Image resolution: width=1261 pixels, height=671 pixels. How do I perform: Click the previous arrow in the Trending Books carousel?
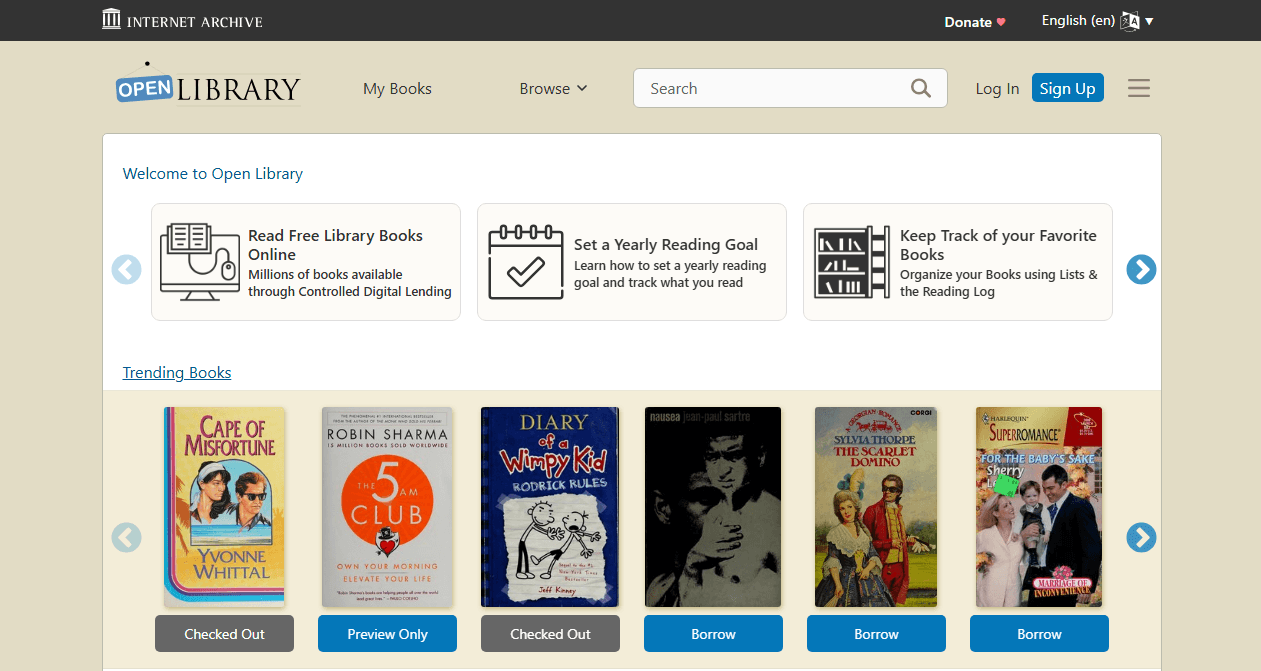click(x=126, y=537)
